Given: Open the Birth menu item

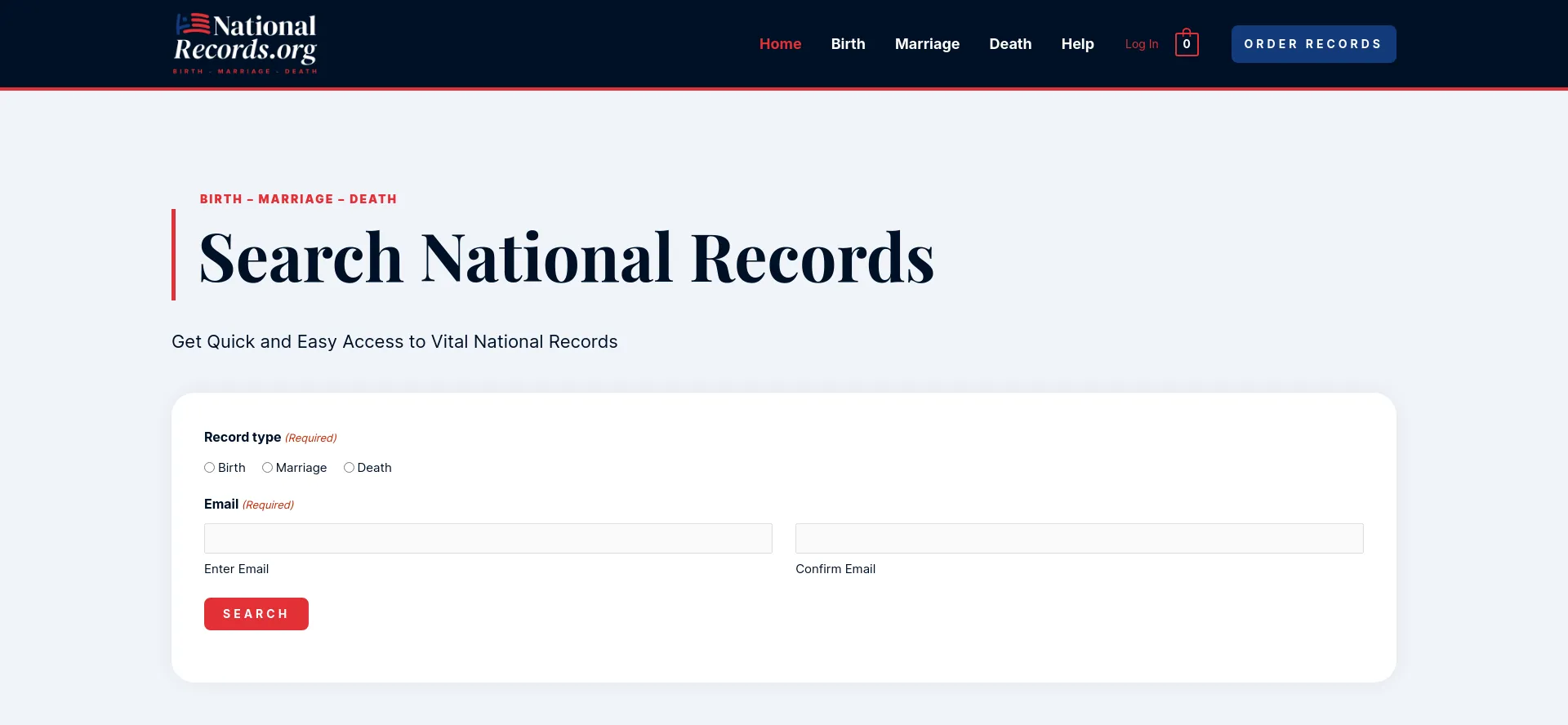Looking at the screenshot, I should tap(848, 44).
